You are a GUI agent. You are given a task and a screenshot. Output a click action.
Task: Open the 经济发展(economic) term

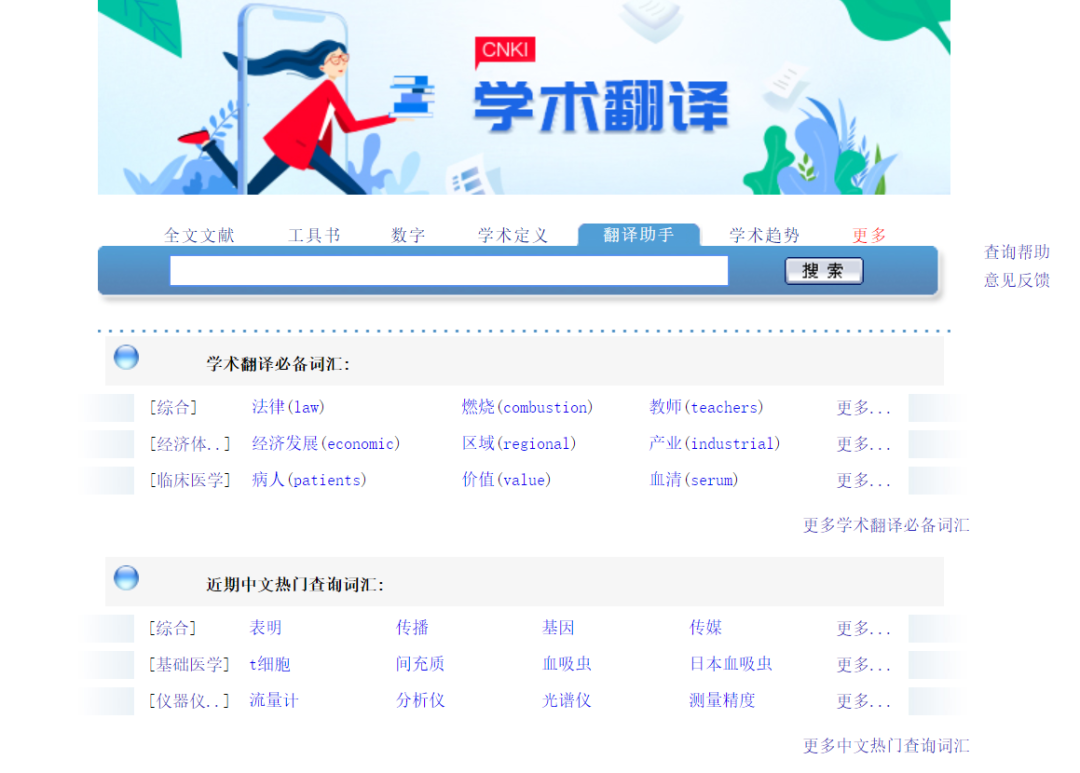pyautogui.click(x=326, y=444)
